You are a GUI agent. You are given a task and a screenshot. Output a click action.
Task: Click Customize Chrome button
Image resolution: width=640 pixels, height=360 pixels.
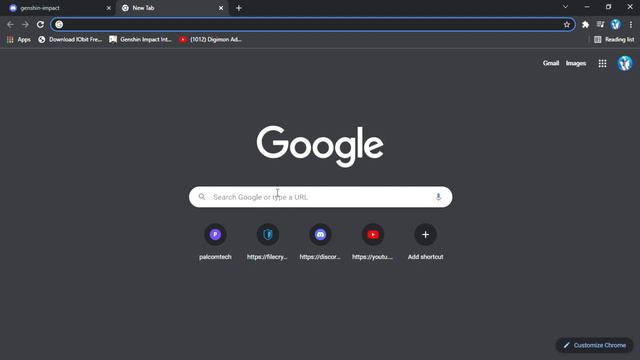pyautogui.click(x=594, y=345)
